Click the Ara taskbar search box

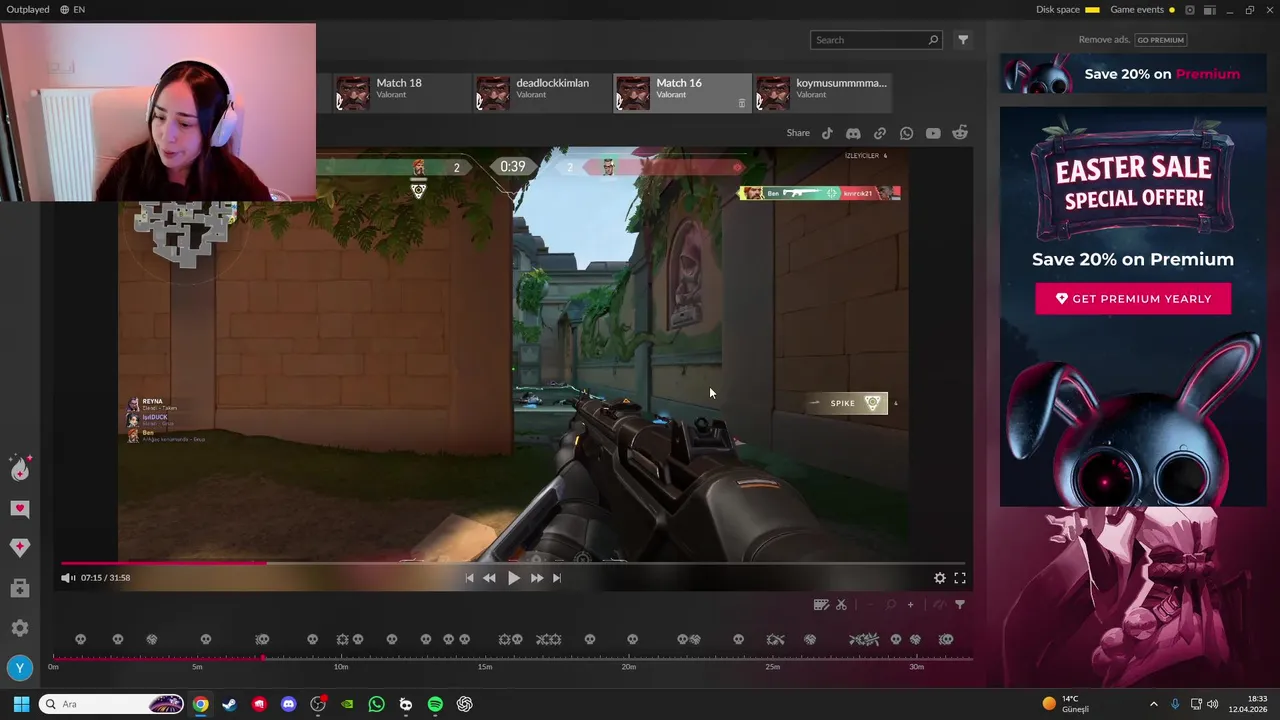pos(111,704)
